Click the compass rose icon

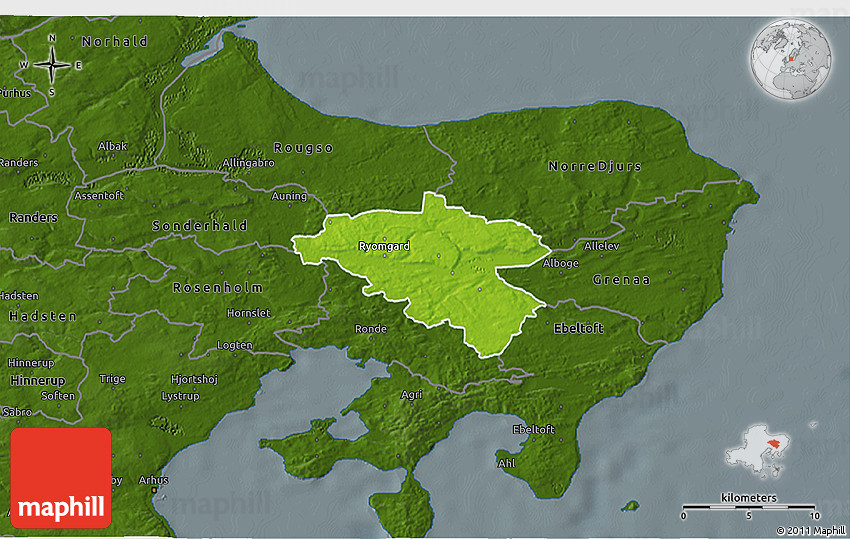coord(52,65)
